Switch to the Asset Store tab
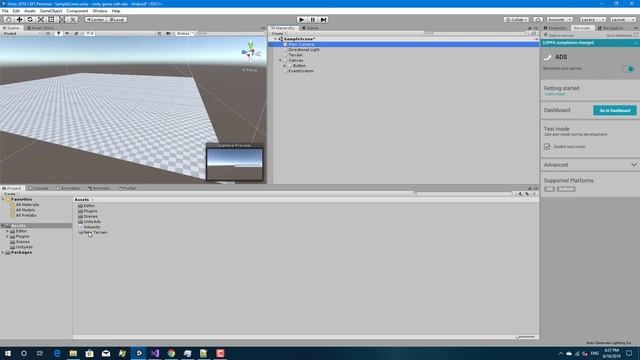640x360 pixels. (40, 28)
